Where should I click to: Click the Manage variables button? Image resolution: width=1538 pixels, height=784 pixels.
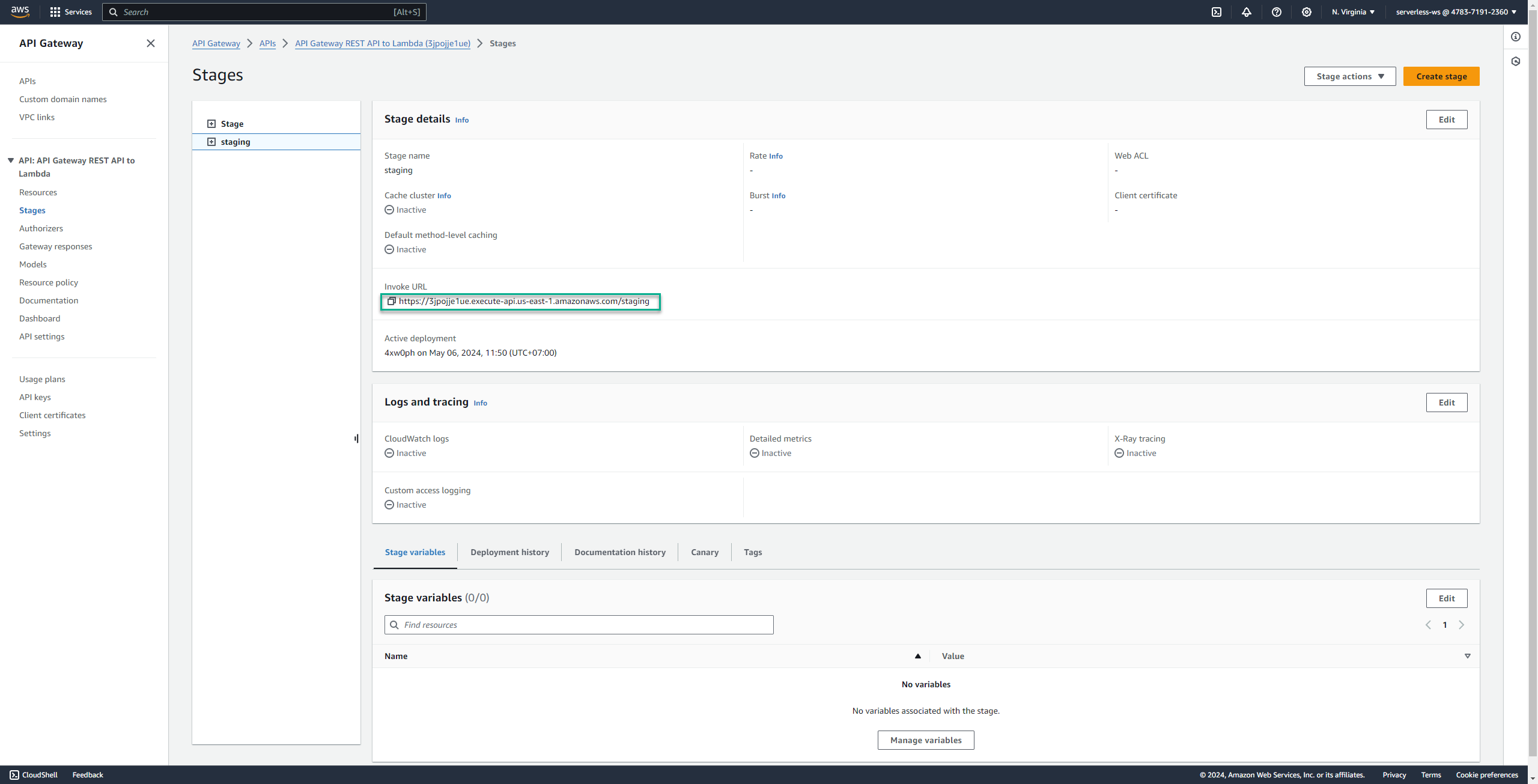(x=926, y=740)
